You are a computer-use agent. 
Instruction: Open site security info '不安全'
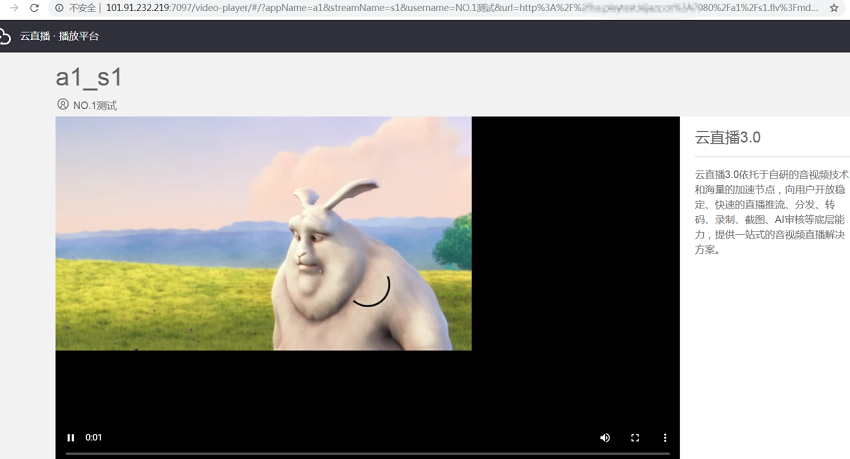coord(76,8)
